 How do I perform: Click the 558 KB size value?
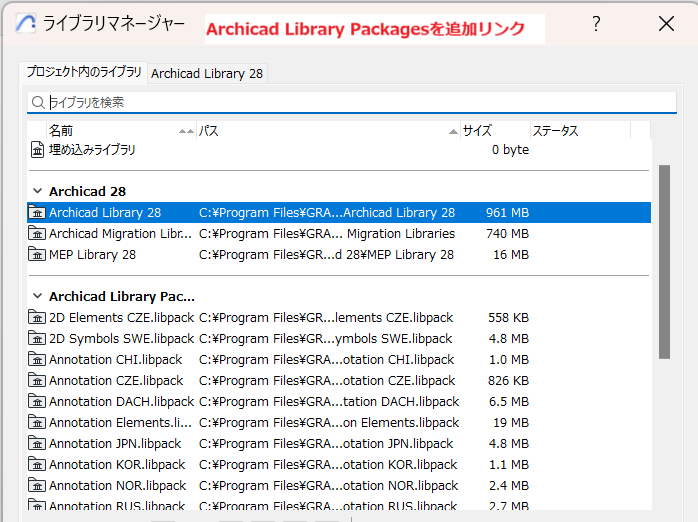(x=508, y=318)
